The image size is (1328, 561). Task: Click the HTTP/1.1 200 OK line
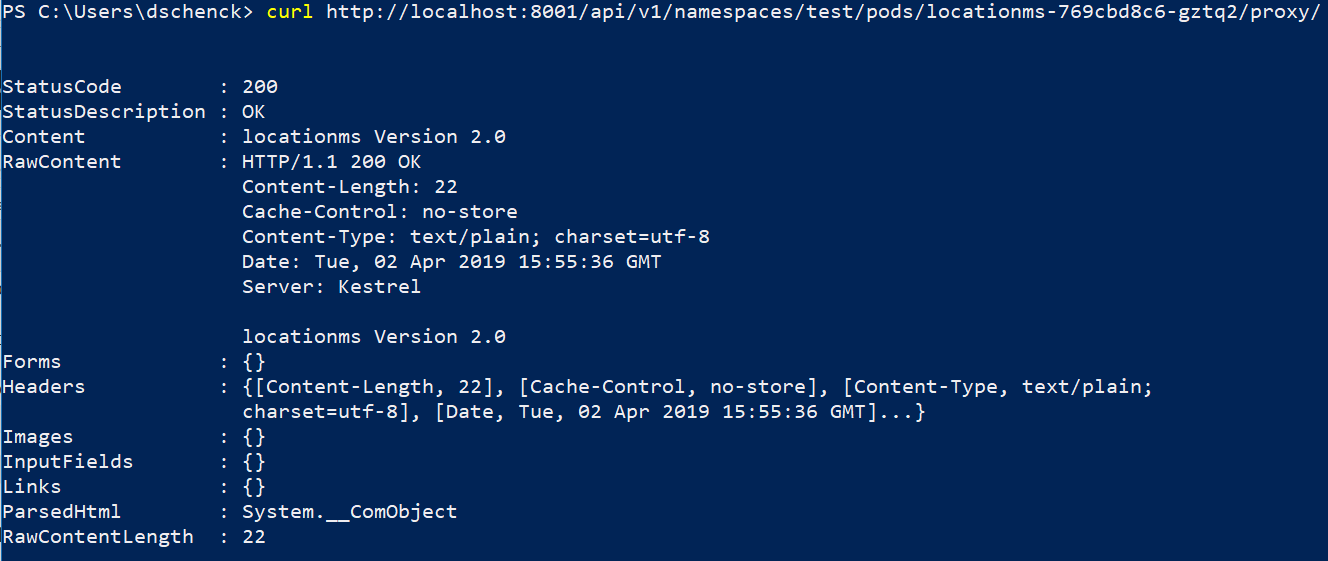pyautogui.click(x=332, y=162)
